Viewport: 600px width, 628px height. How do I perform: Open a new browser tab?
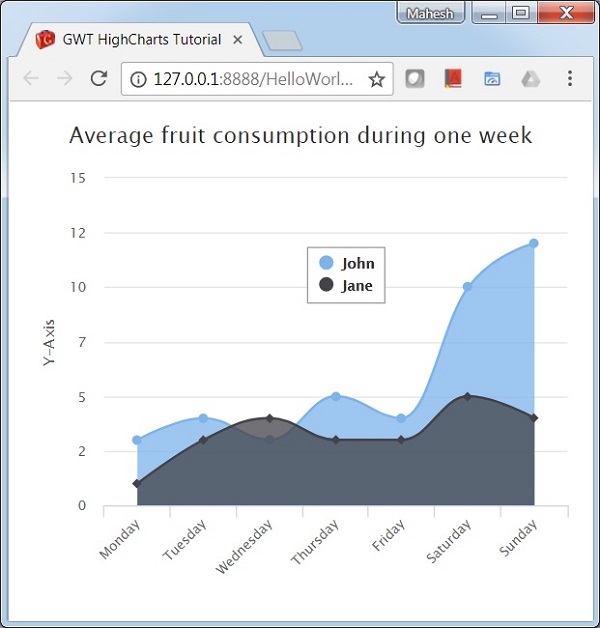282,41
